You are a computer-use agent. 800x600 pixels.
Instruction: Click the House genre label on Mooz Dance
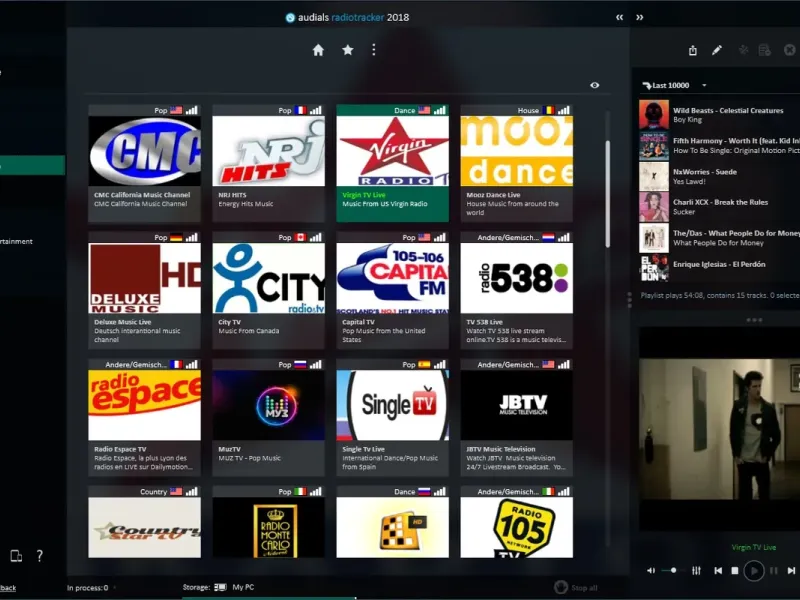tap(528, 110)
